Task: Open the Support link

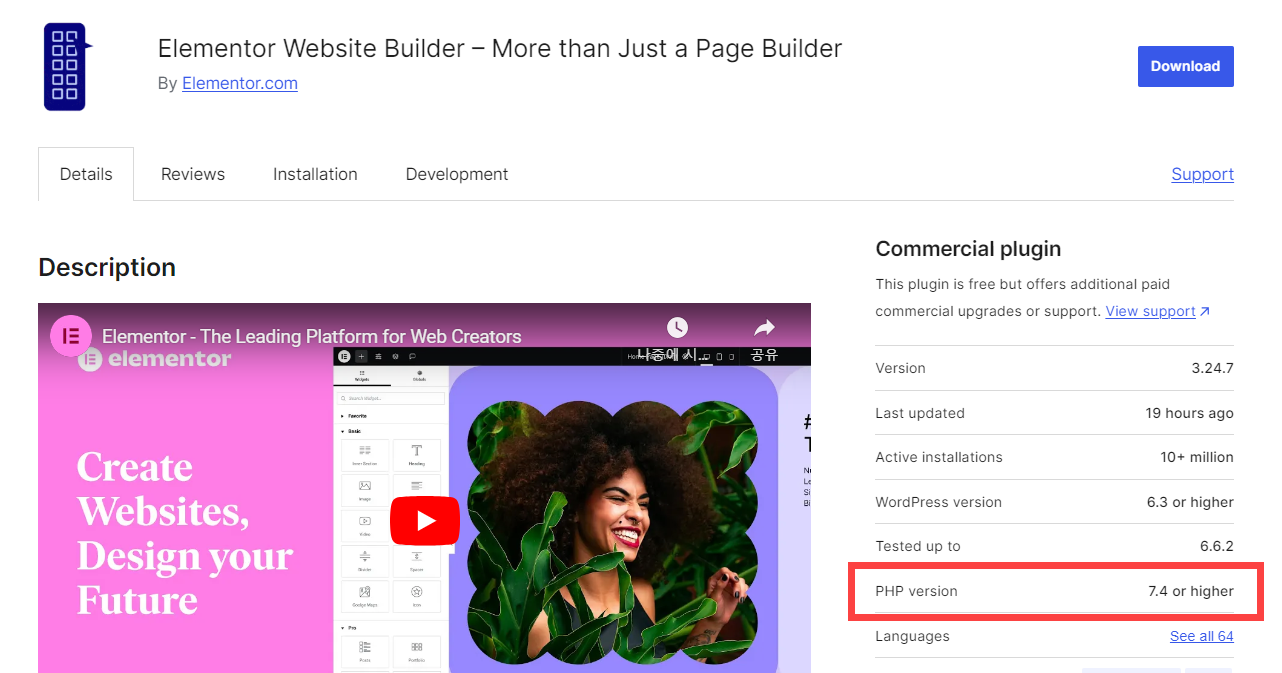Action: tap(1202, 174)
